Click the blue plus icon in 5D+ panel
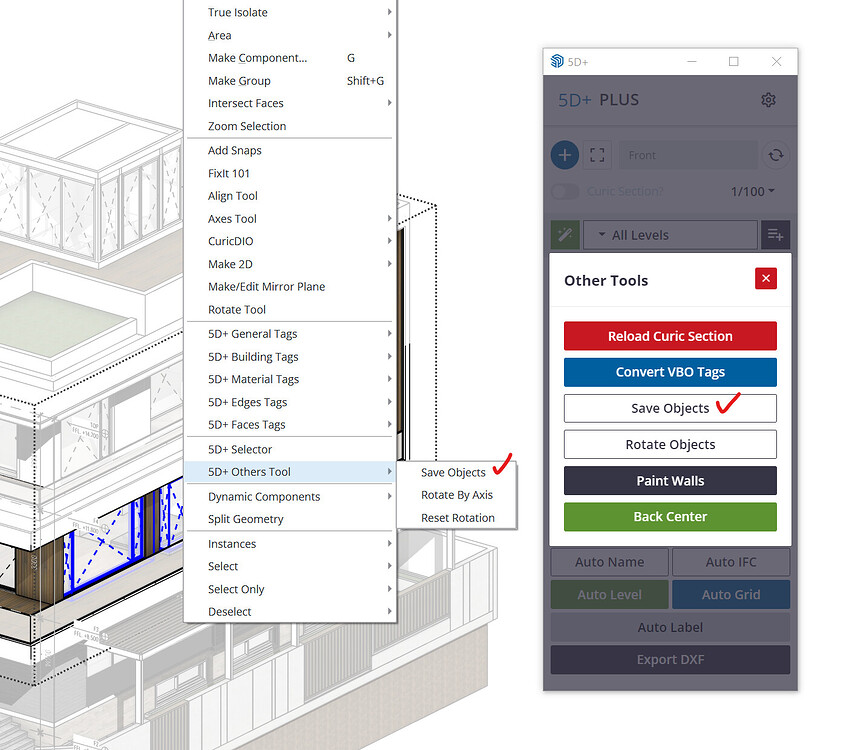This screenshot has height=750, width=852. click(x=564, y=155)
